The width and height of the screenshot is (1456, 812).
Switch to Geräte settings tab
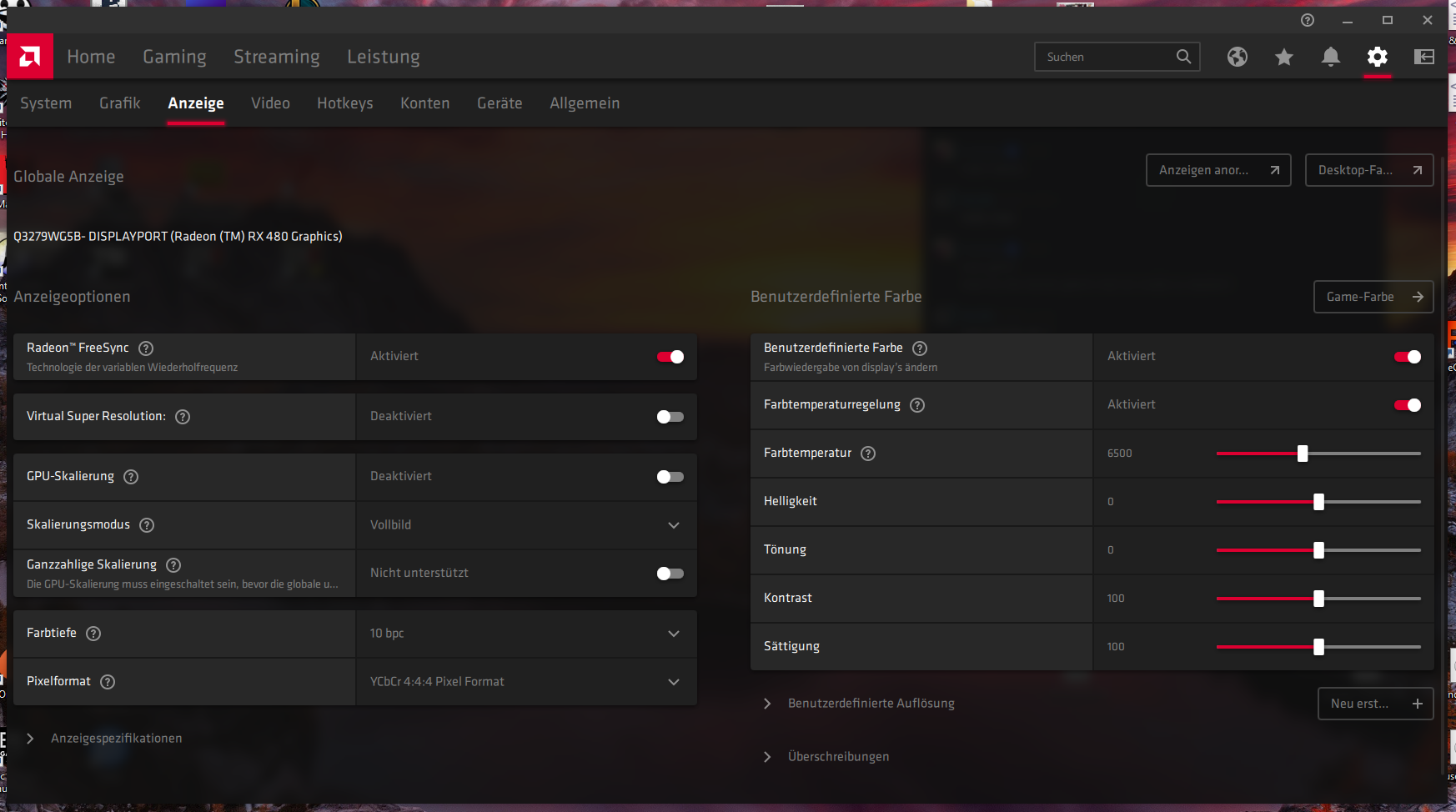click(x=500, y=103)
